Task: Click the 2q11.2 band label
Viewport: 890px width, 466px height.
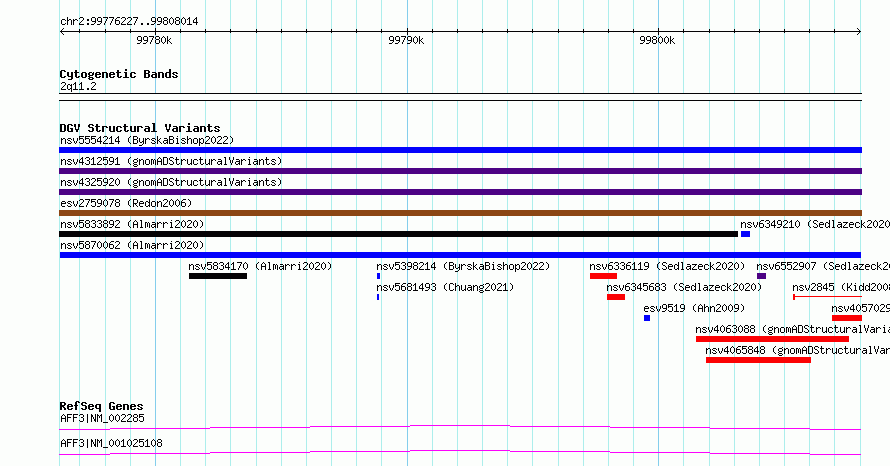Action: (x=78, y=86)
